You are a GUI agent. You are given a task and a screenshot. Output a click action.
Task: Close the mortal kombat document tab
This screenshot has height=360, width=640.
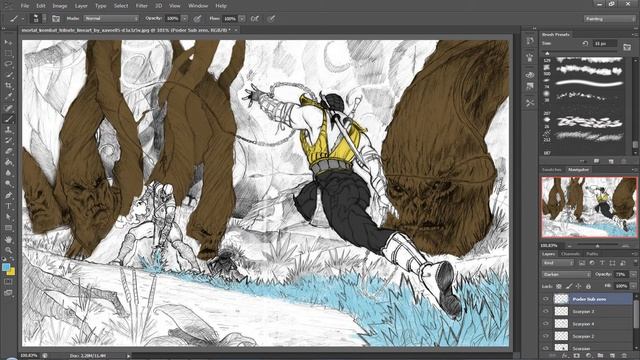coord(236,30)
